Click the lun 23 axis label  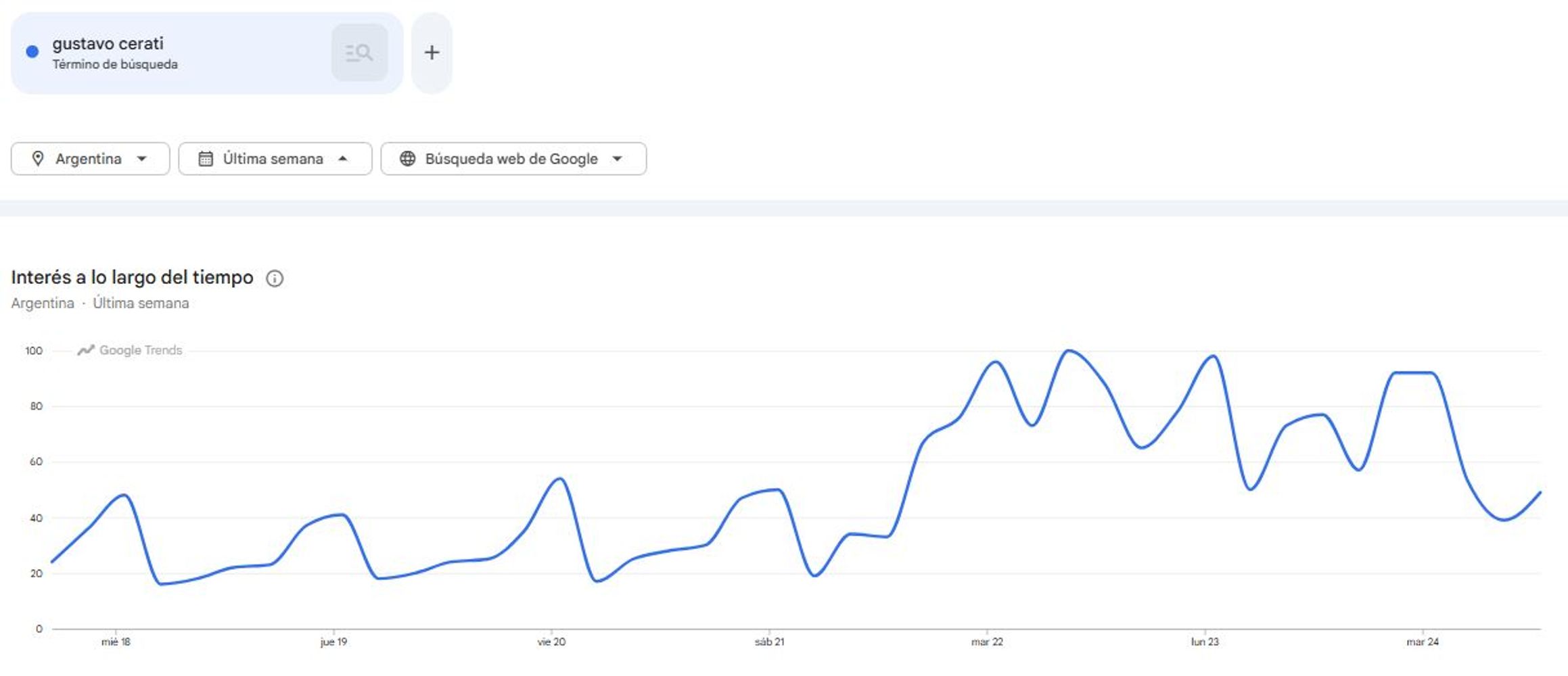pos(1205,642)
